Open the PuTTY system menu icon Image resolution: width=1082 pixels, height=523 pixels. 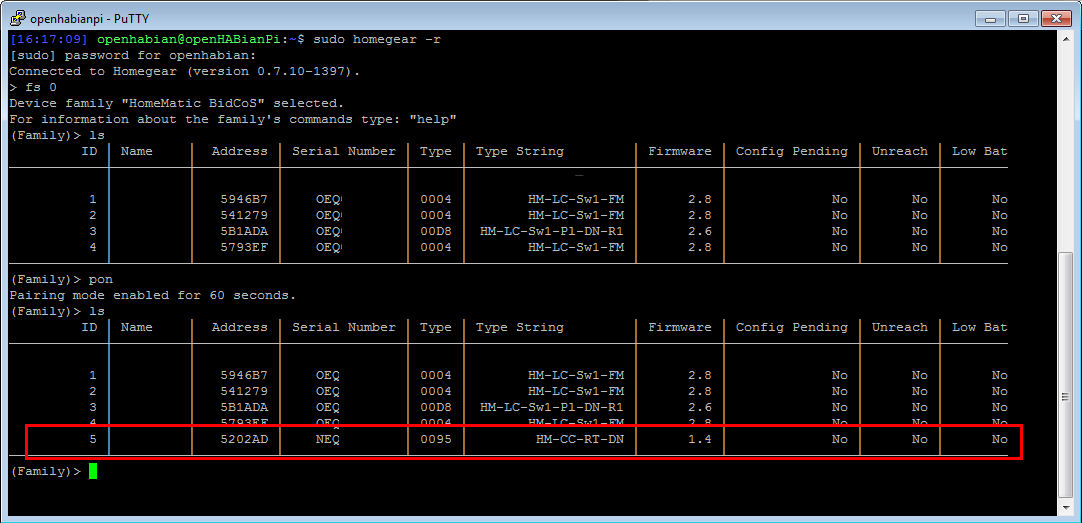17,18
